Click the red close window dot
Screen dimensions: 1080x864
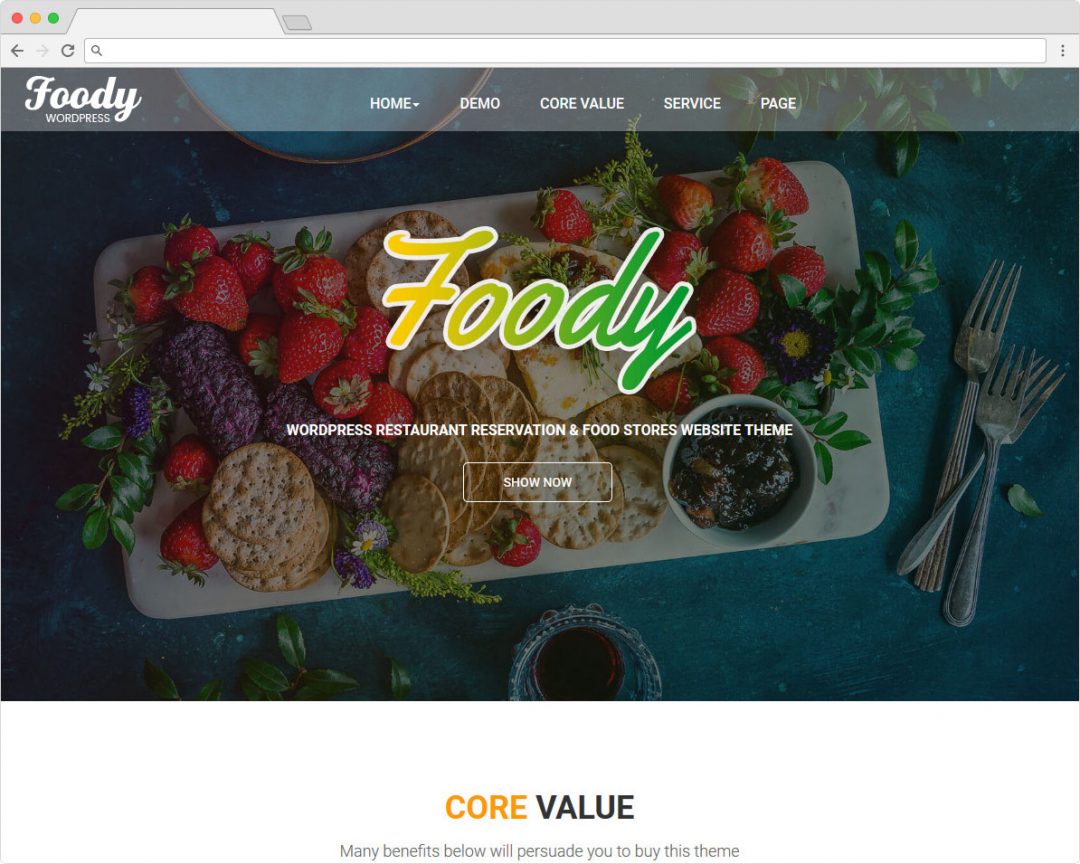17,18
